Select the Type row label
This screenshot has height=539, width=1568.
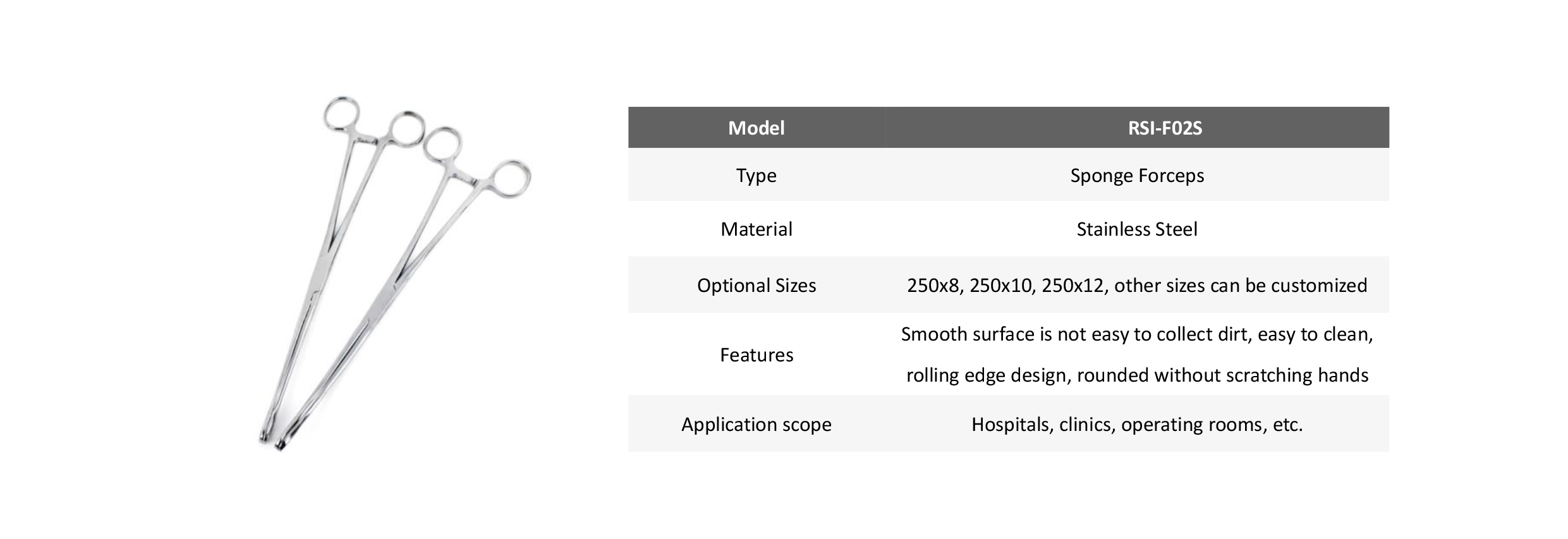point(757,175)
